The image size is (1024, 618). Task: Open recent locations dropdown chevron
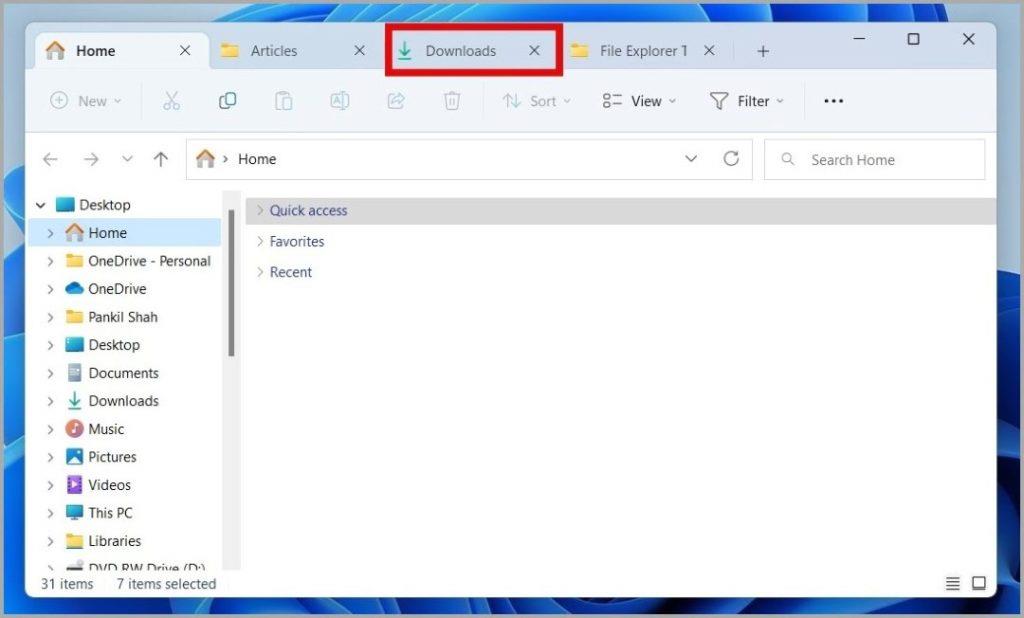click(x=127, y=159)
